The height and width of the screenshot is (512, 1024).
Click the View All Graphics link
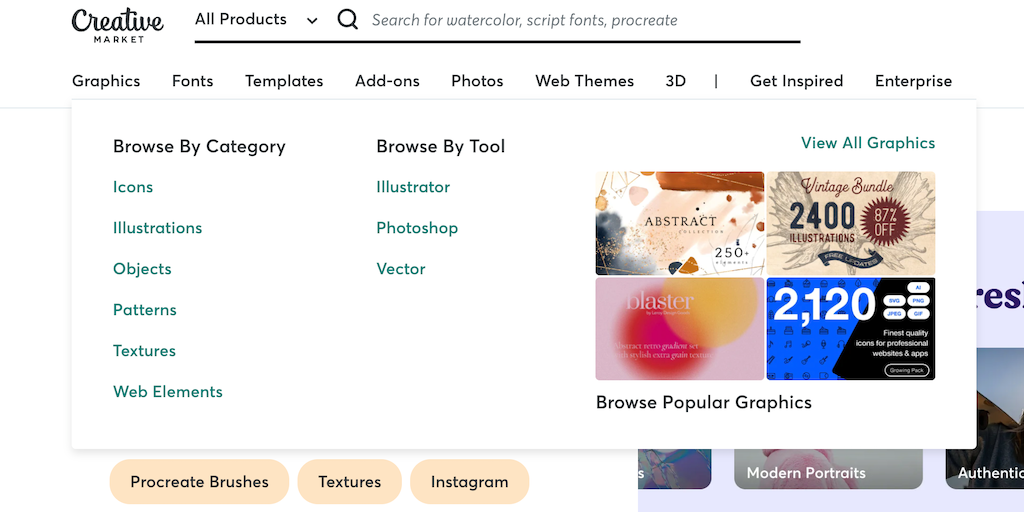pyautogui.click(x=868, y=143)
